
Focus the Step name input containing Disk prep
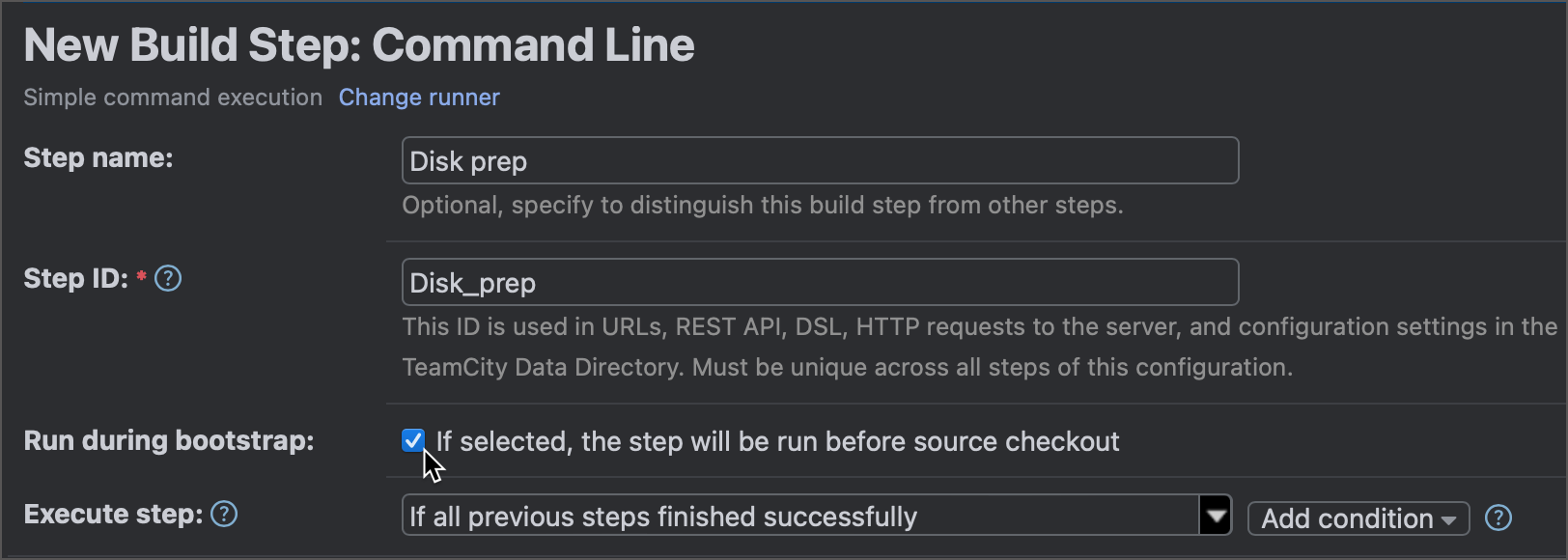pos(819,160)
